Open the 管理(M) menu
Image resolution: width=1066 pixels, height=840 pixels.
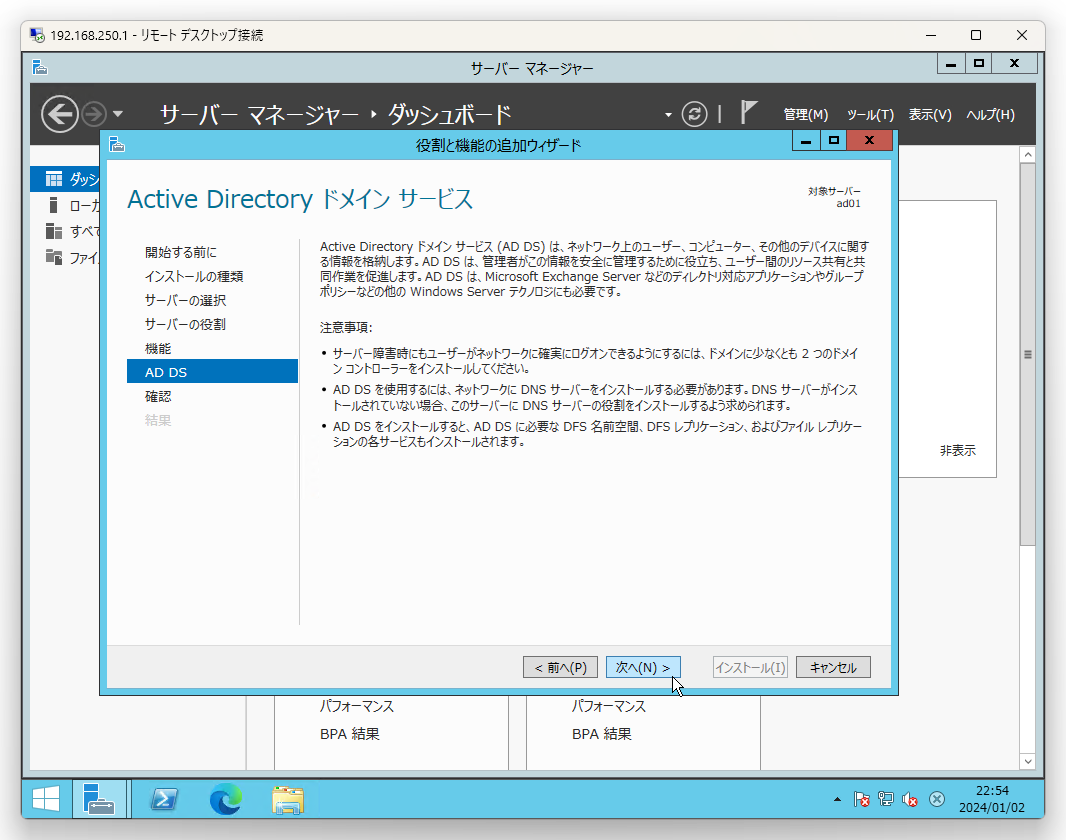(806, 115)
